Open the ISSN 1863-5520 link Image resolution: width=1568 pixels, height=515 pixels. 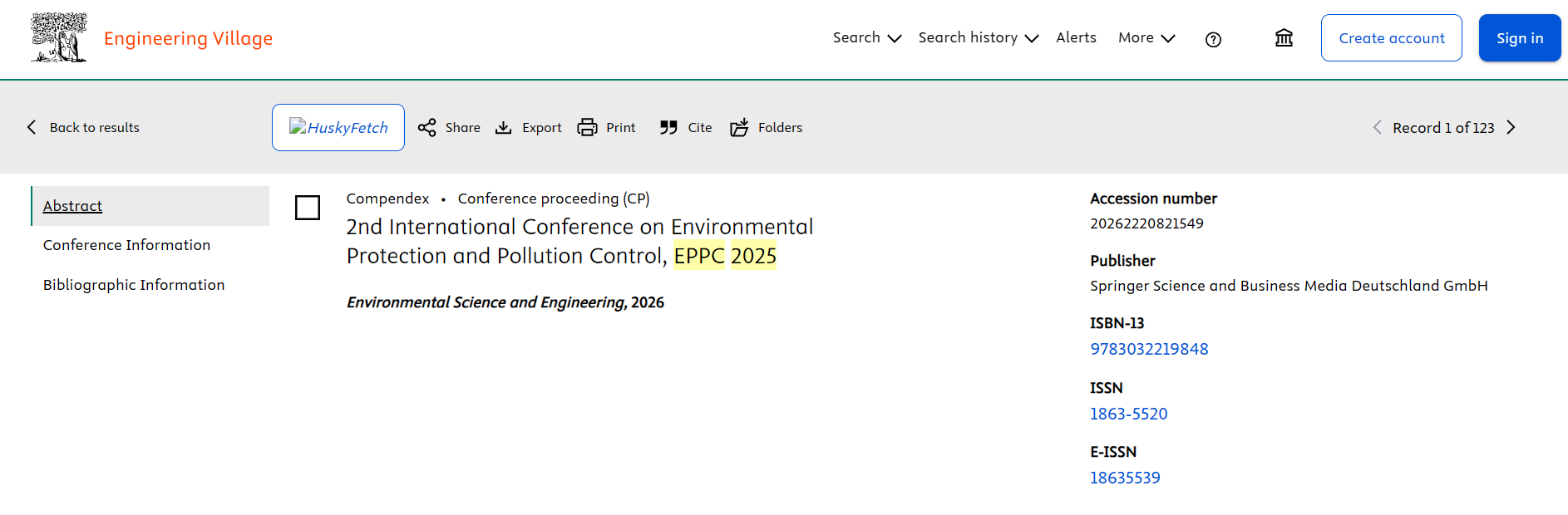(x=1129, y=414)
